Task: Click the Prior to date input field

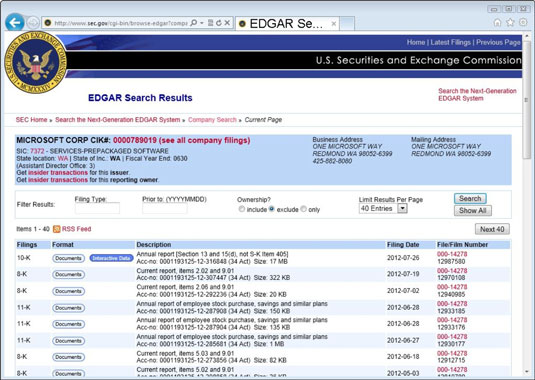Action: pos(165,208)
